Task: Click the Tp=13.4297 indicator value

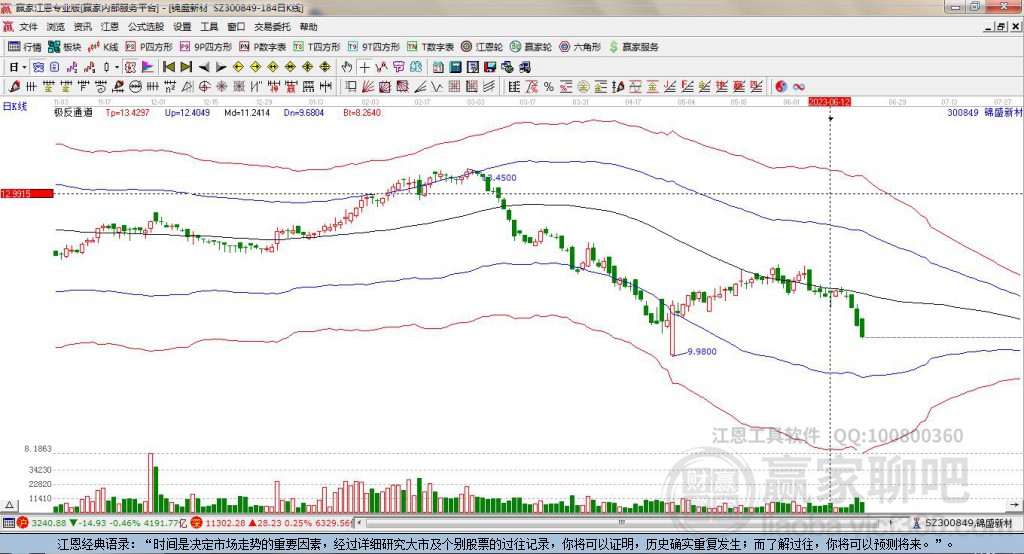Action: 127,112
